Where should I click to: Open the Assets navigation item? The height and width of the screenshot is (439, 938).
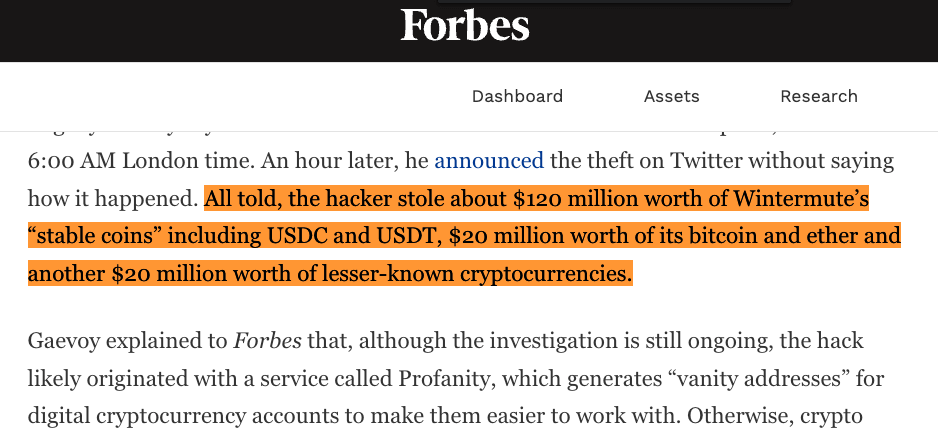pos(671,96)
